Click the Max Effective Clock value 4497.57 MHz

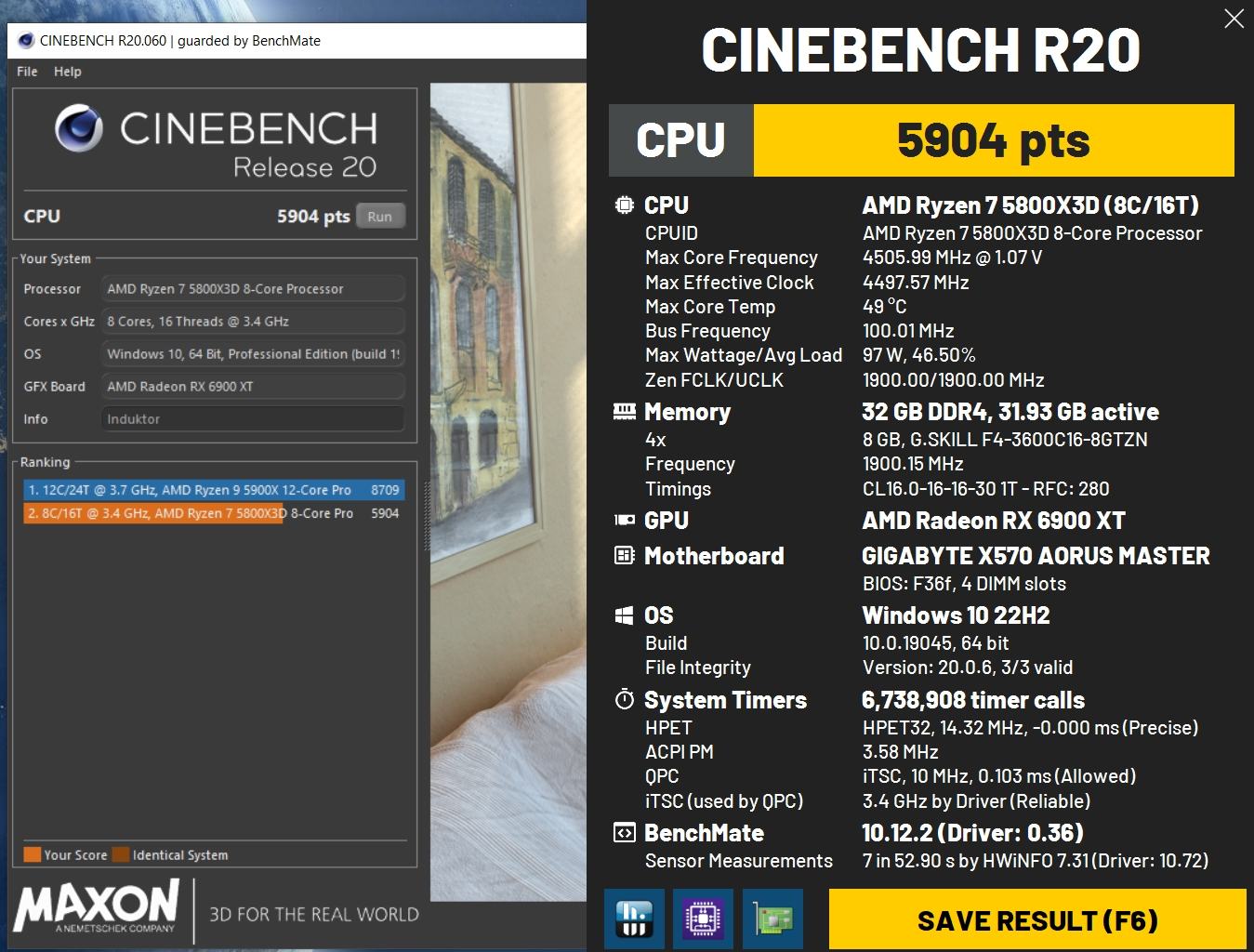[x=916, y=283]
